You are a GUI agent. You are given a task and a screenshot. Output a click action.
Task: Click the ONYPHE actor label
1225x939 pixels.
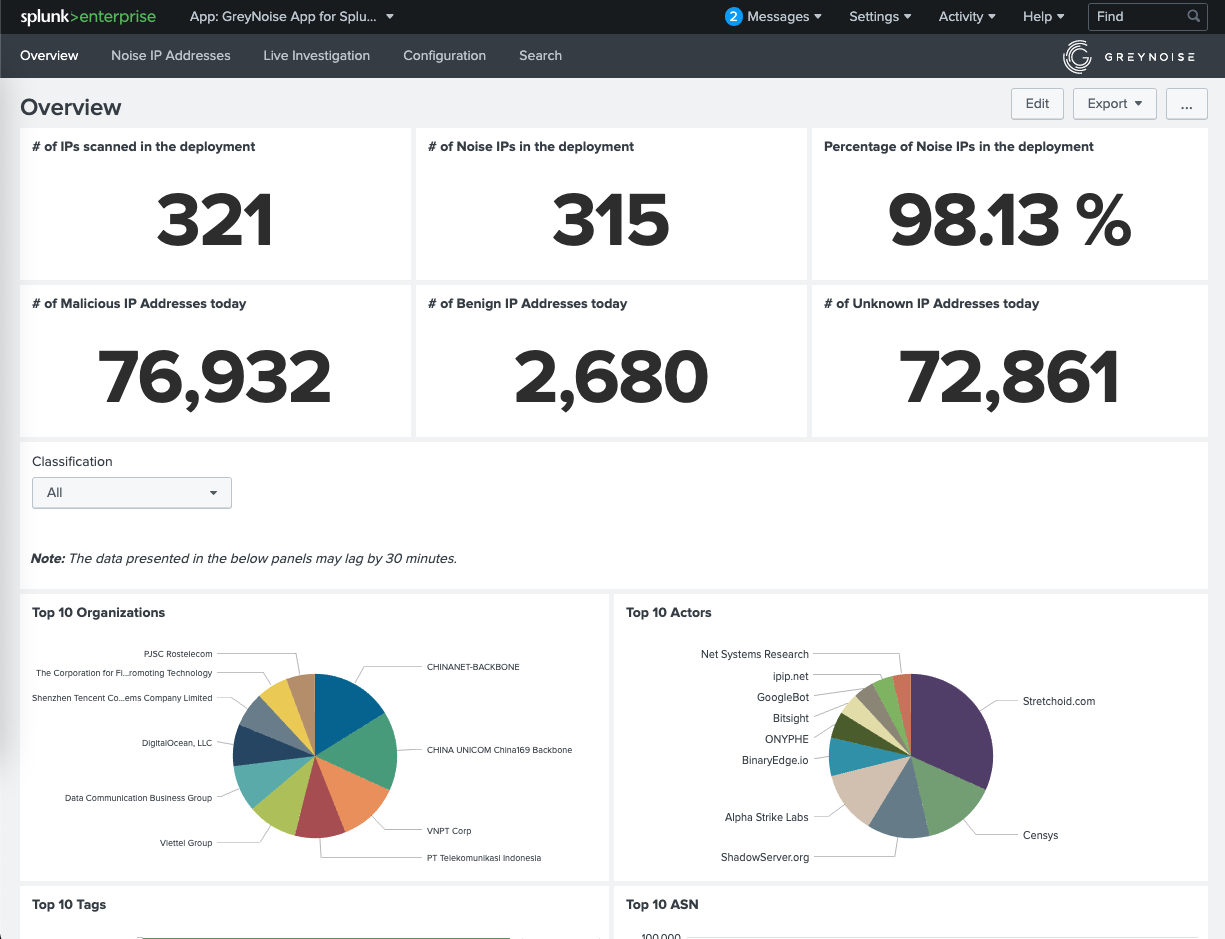(x=787, y=739)
